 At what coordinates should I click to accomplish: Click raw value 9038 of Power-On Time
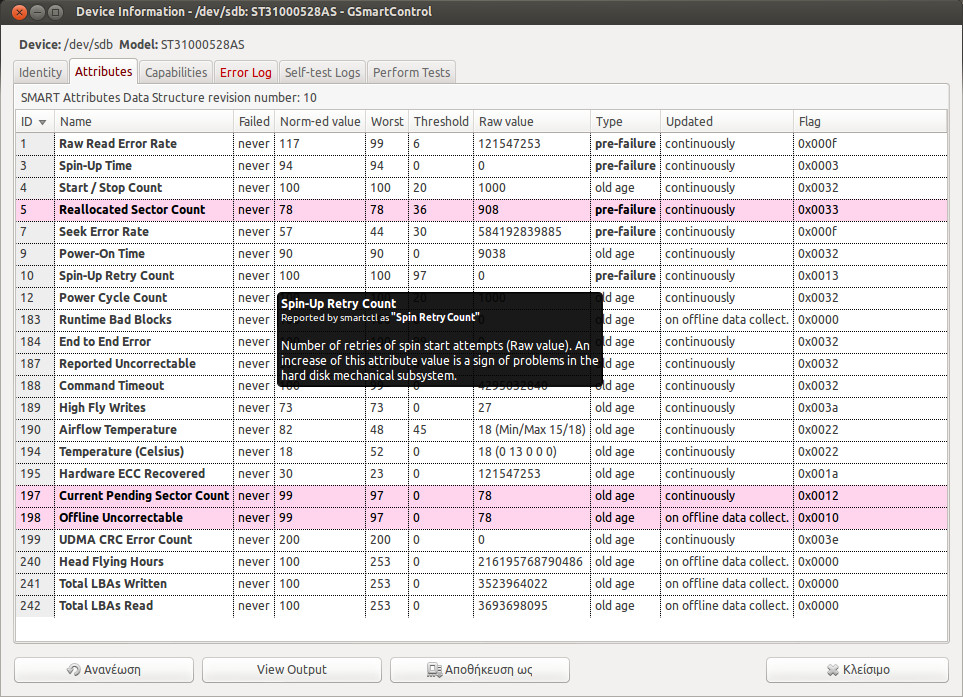[x=492, y=254]
